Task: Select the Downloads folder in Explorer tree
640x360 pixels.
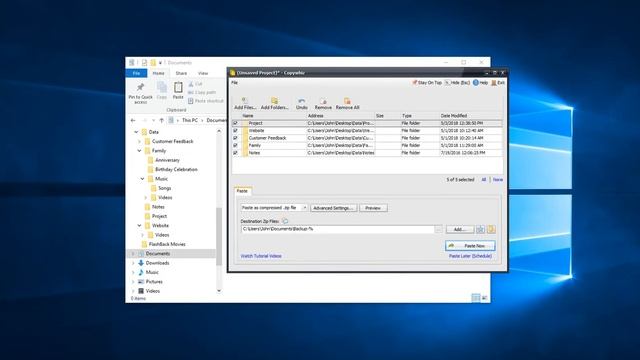Action: click(157, 263)
